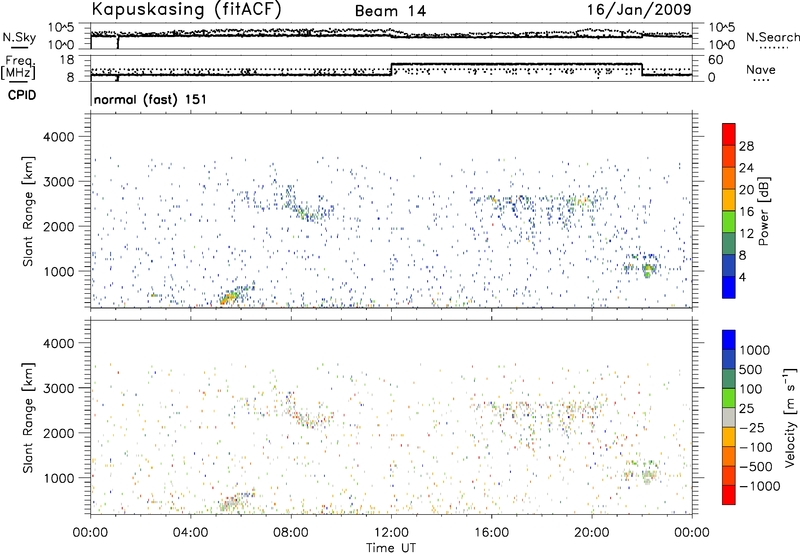
Task: Click the -1000 tick on velocity colorbar
Action: 759,486
